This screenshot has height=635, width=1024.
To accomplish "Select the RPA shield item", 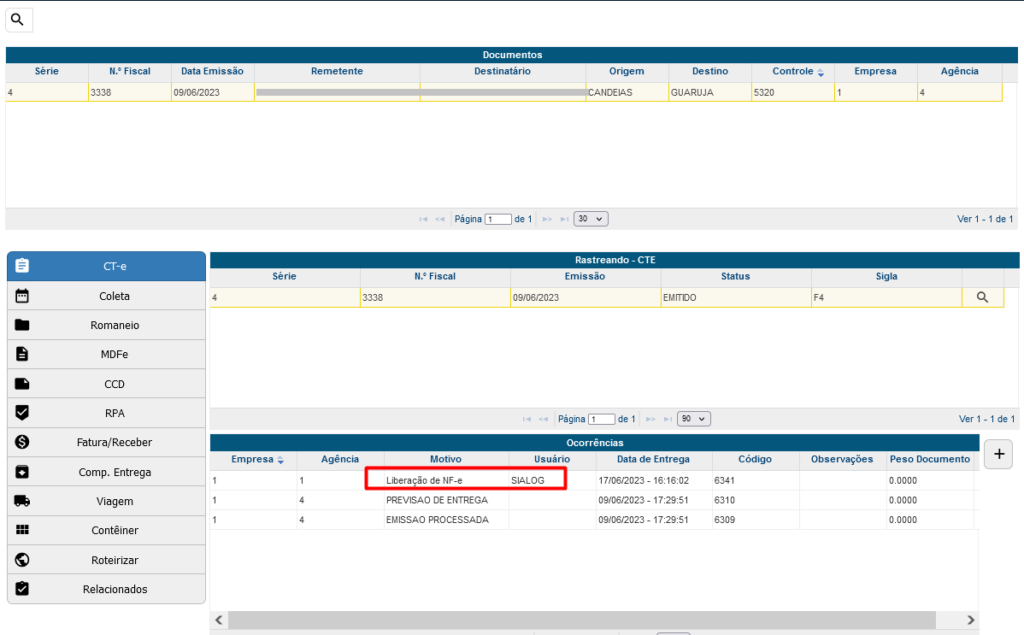I will point(106,413).
